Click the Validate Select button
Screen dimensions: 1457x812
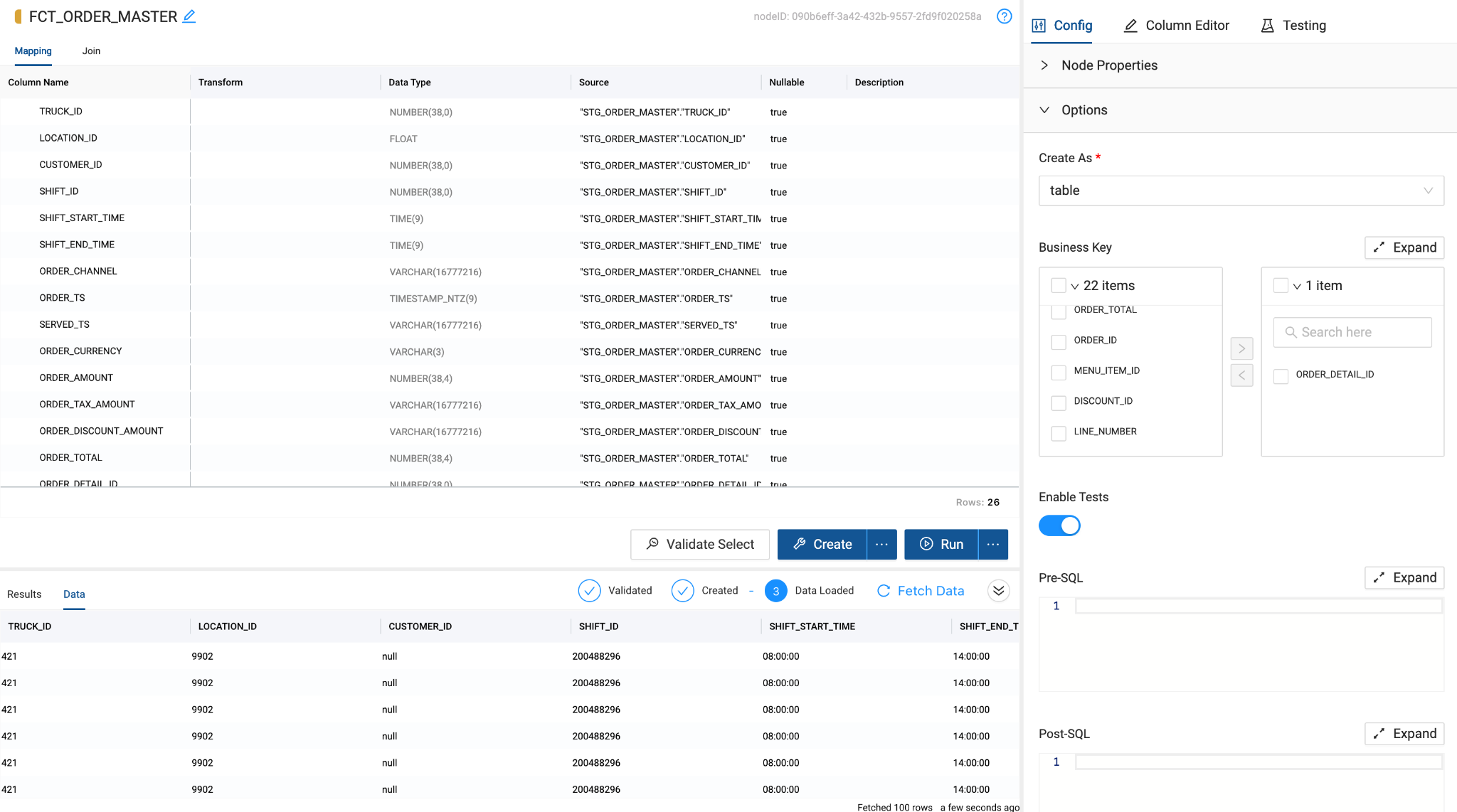coord(700,545)
